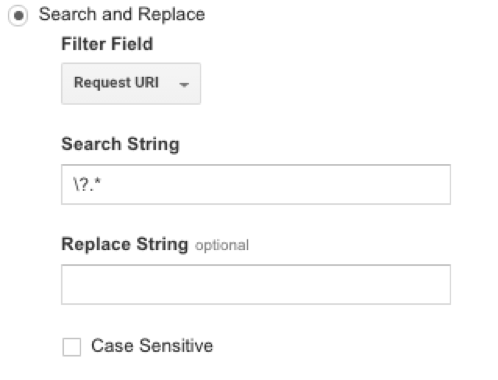Click the Search and Replace label text

(122, 14)
